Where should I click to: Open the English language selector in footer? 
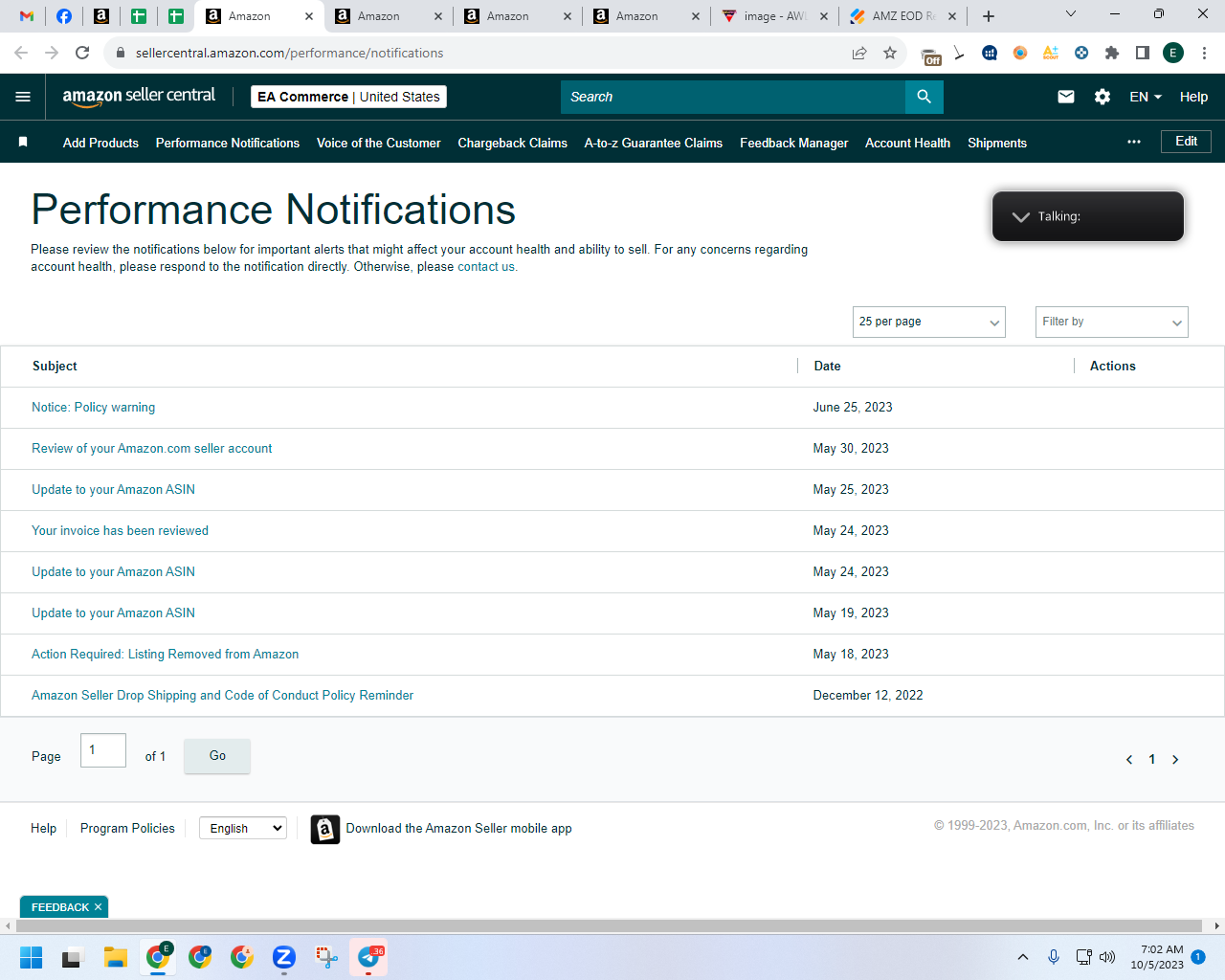pos(243,829)
